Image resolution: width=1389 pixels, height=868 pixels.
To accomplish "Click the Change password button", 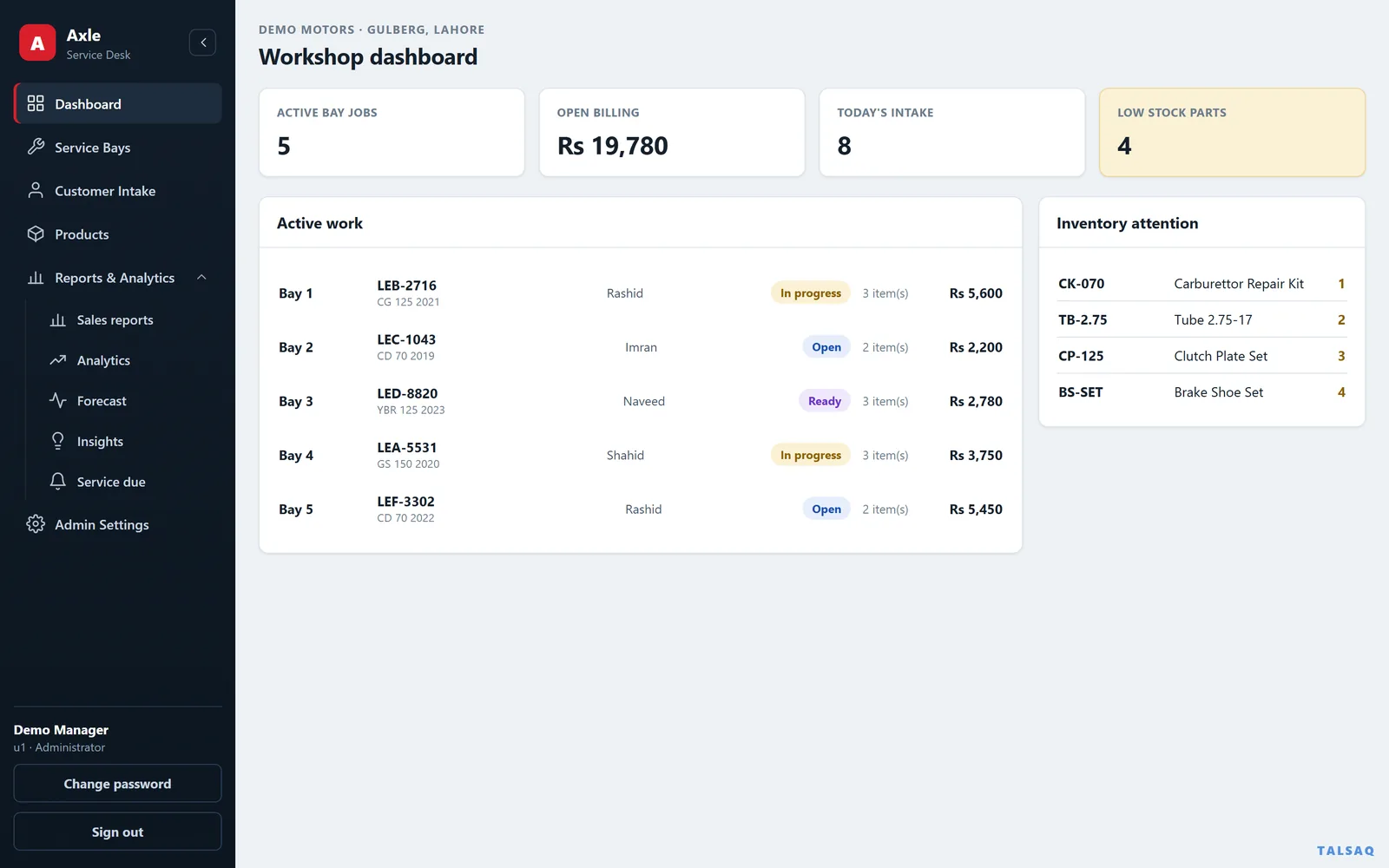I will [x=118, y=783].
